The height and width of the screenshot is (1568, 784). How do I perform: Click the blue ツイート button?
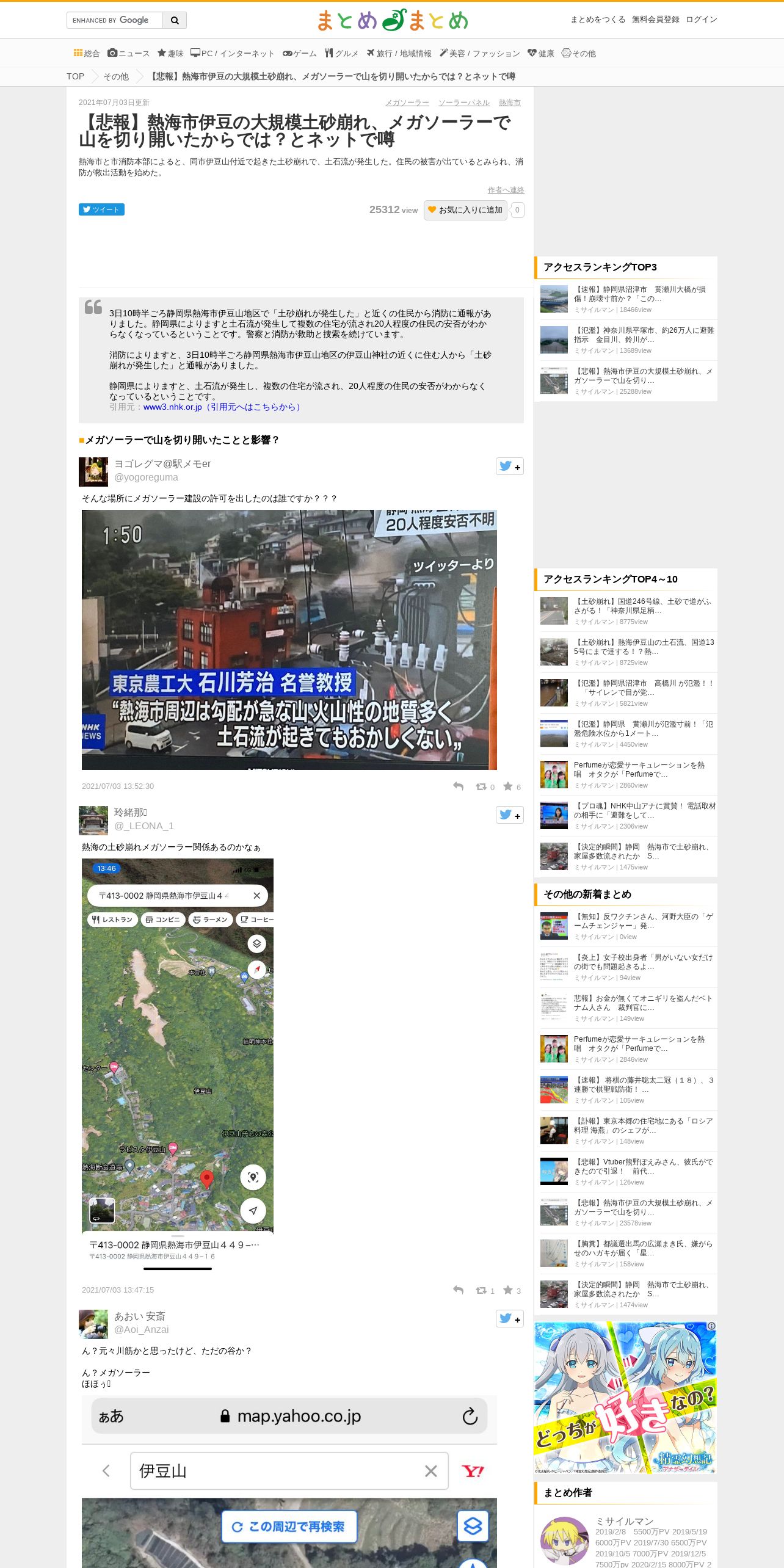[x=101, y=209]
